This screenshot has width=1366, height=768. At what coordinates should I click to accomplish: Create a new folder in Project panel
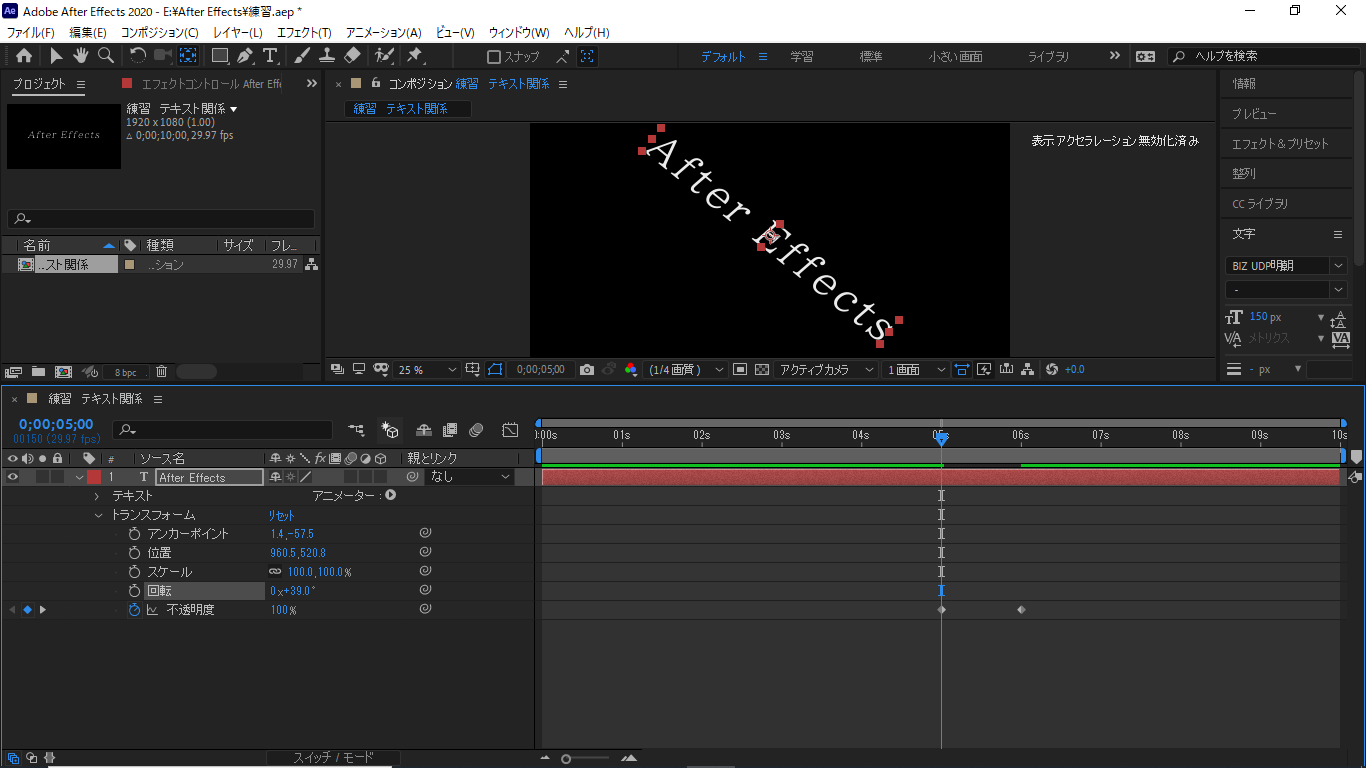click(x=38, y=372)
